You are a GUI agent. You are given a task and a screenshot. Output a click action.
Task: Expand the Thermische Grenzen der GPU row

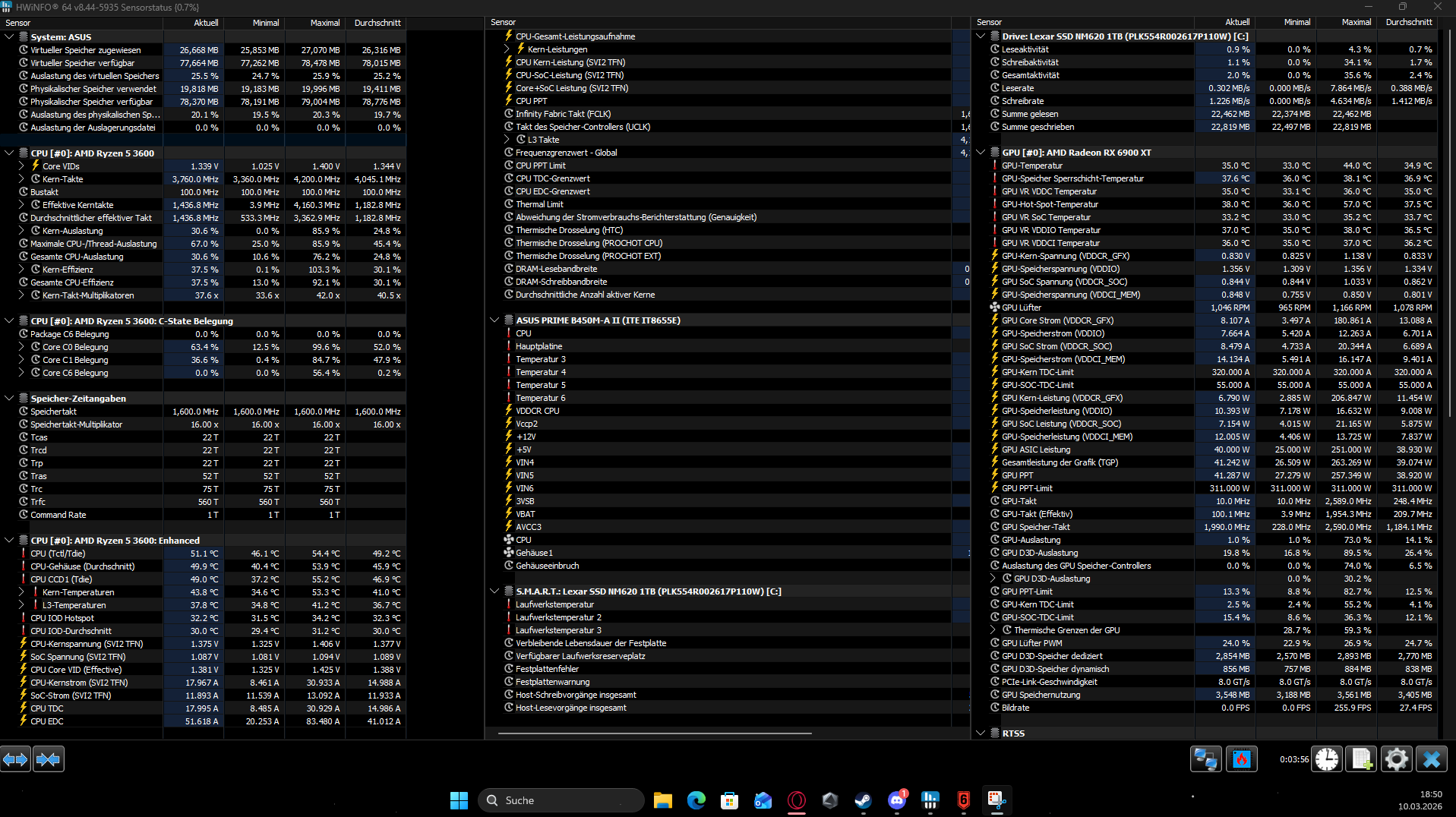993,630
